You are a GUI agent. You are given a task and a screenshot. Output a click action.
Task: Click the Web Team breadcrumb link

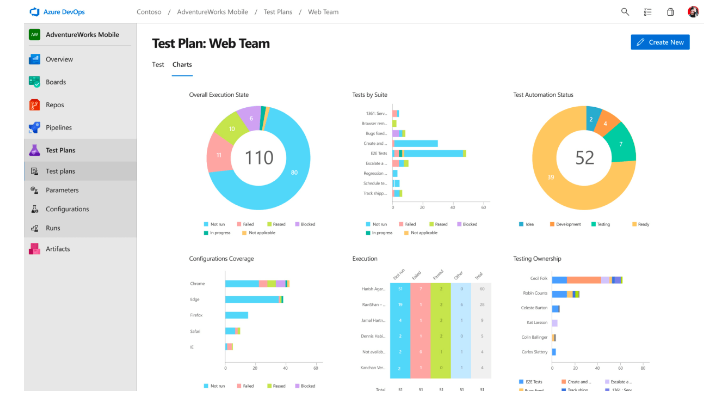tap(323, 12)
